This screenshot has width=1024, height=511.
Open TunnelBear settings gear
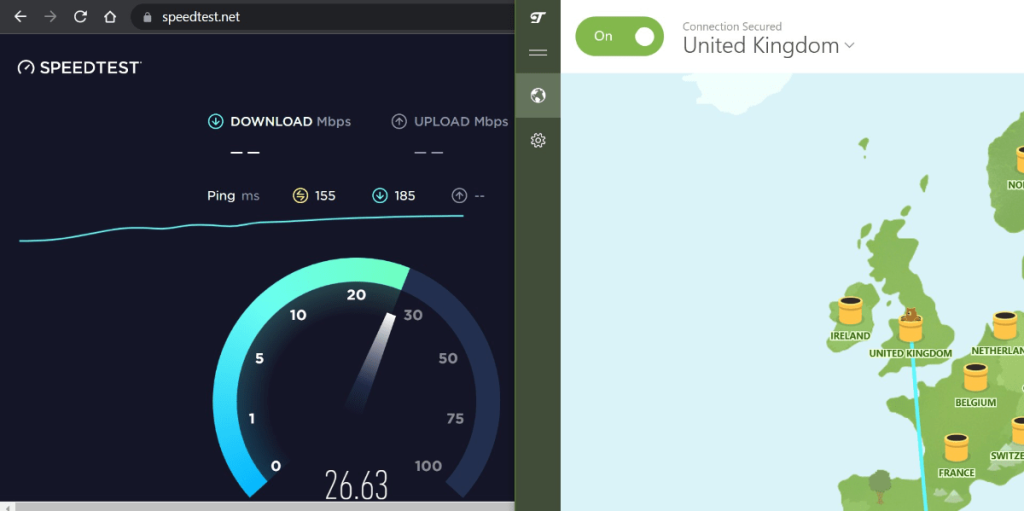click(x=537, y=140)
